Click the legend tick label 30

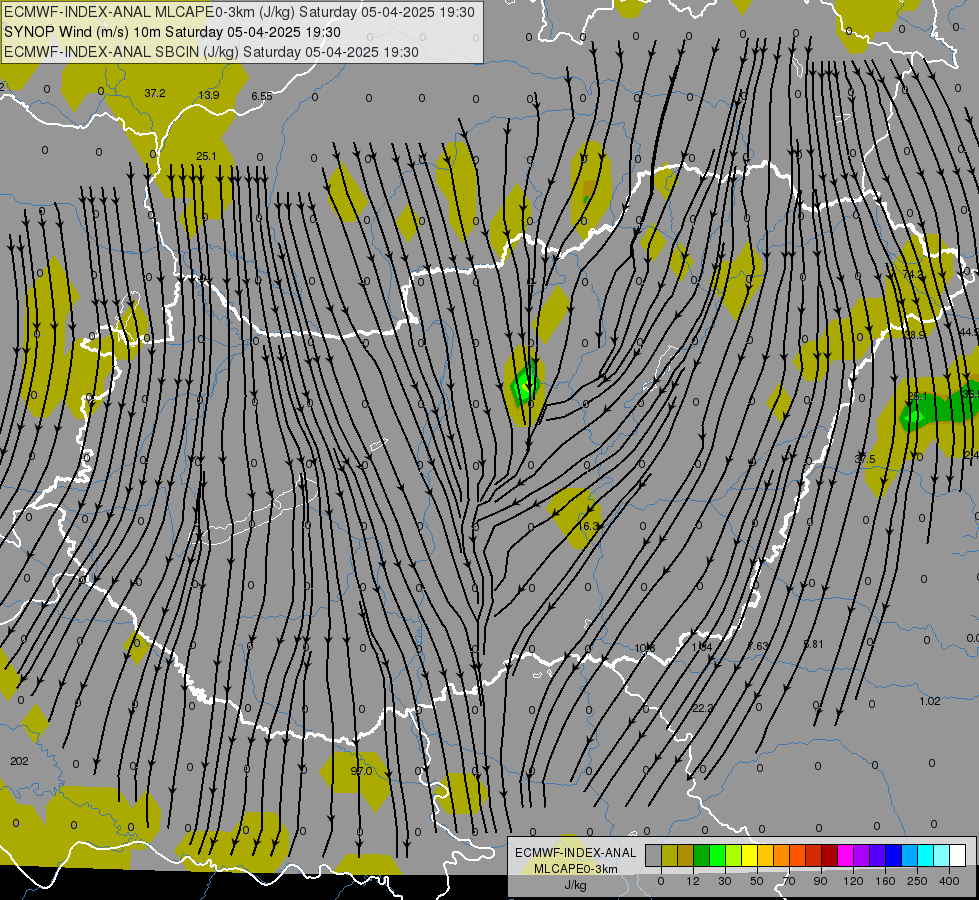[x=724, y=881]
